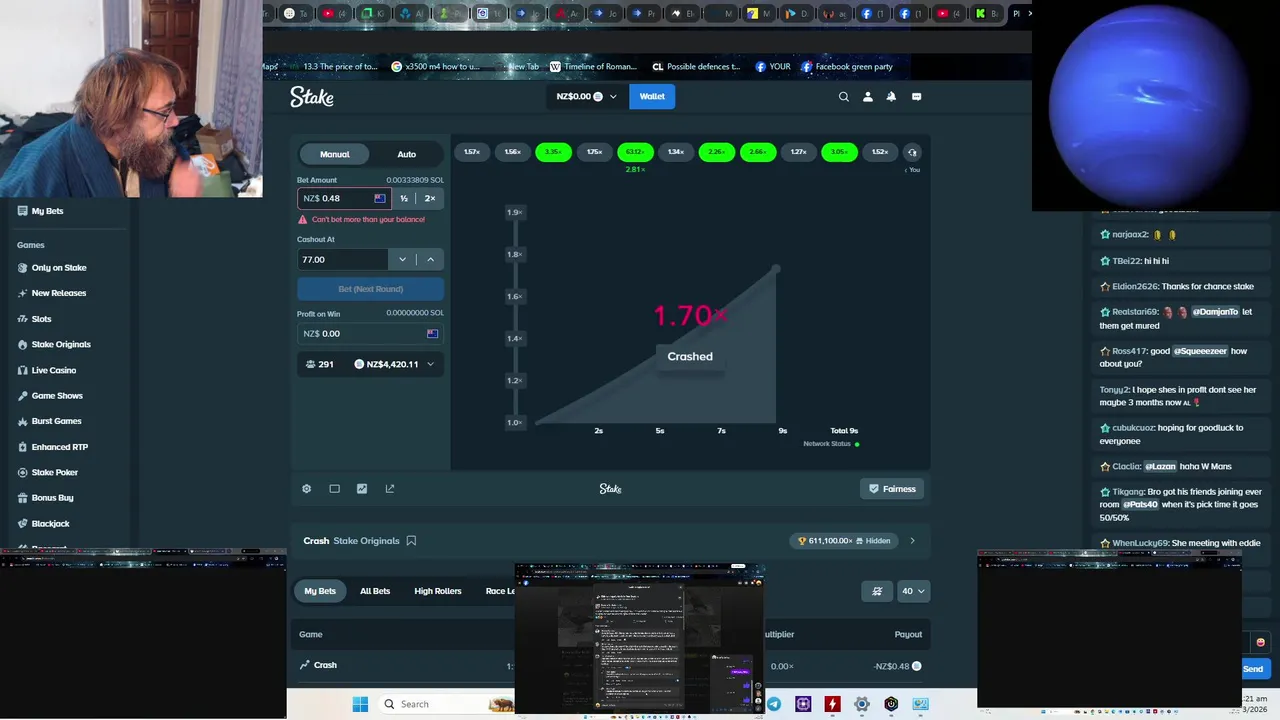1280x720 pixels.
Task: Click Bet (Next Round) button
Action: (x=371, y=289)
